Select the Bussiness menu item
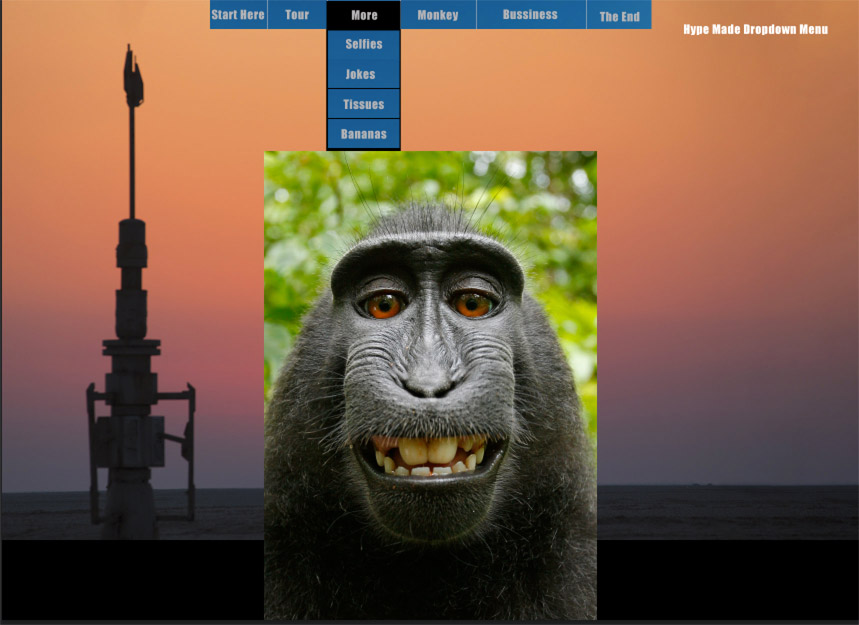Screen dimensions: 859x625 pos(531,15)
